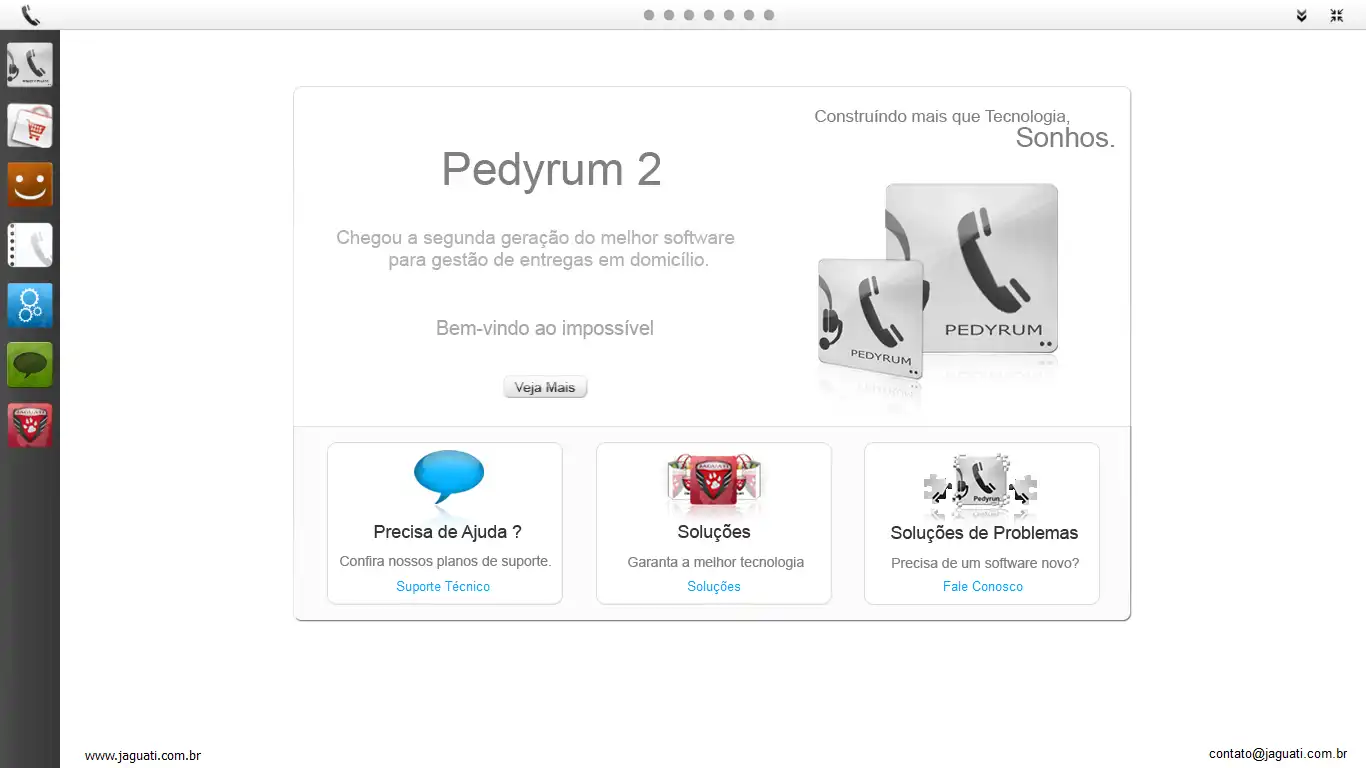The width and height of the screenshot is (1366, 768).
Task: Open the Suporte Técnico link
Action: pos(443,587)
